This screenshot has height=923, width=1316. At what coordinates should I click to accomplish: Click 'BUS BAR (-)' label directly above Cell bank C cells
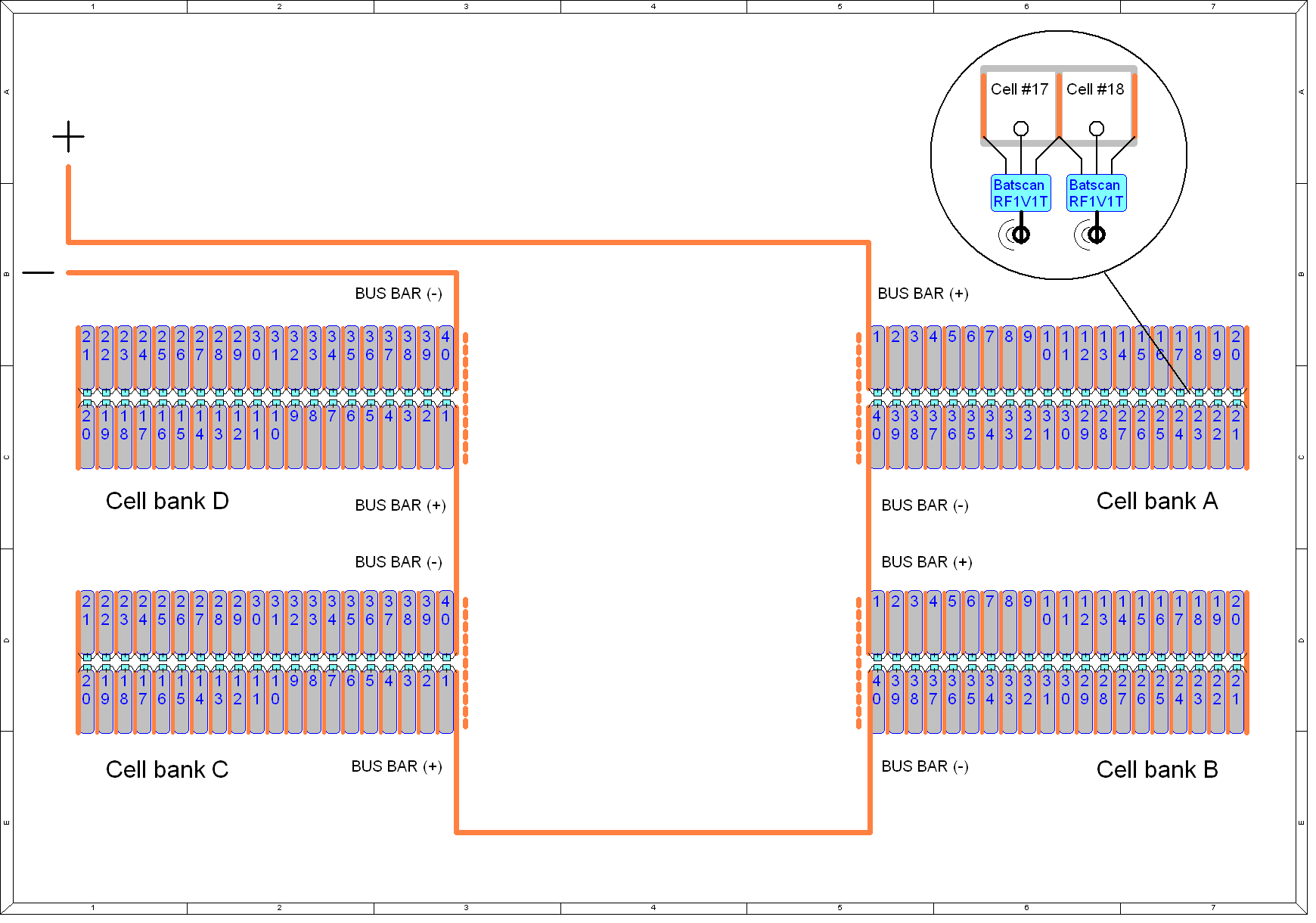click(x=399, y=562)
